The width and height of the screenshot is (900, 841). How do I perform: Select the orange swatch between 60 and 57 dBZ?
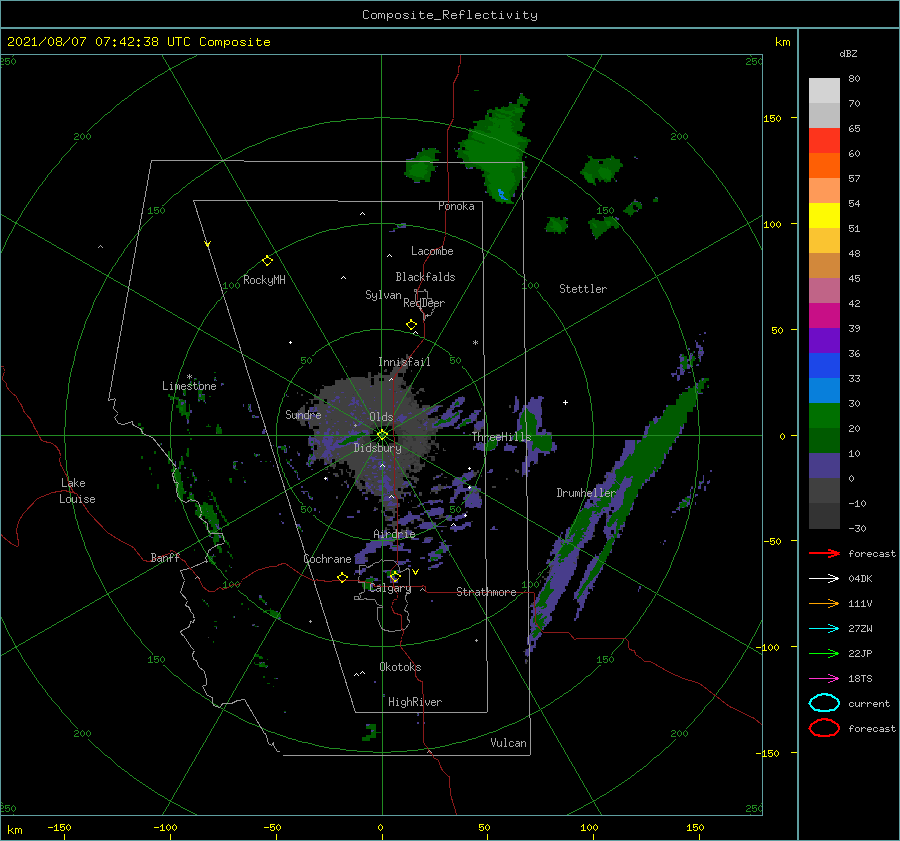pos(824,166)
